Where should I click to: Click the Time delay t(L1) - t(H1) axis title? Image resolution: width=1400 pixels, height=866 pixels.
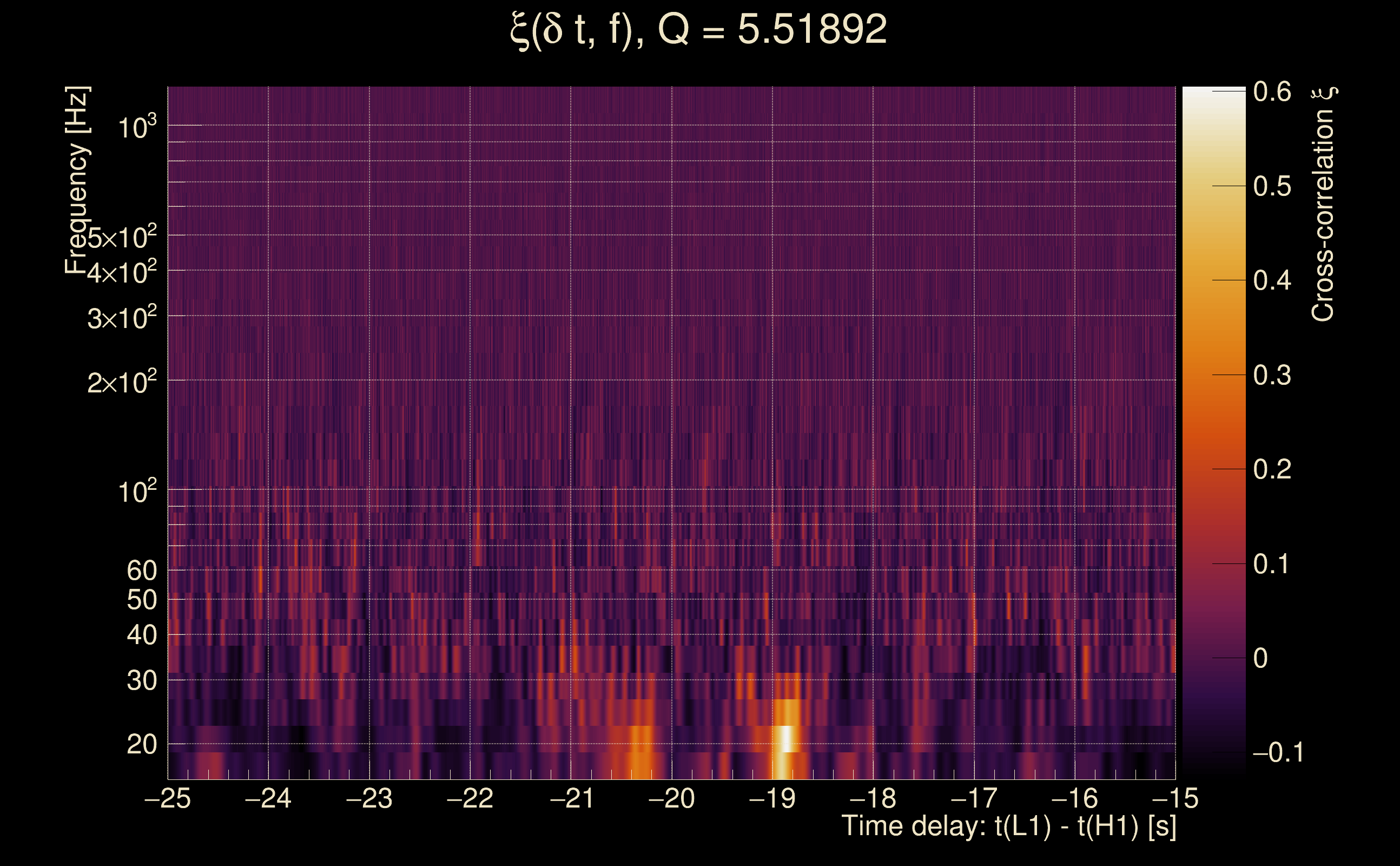1008,826
